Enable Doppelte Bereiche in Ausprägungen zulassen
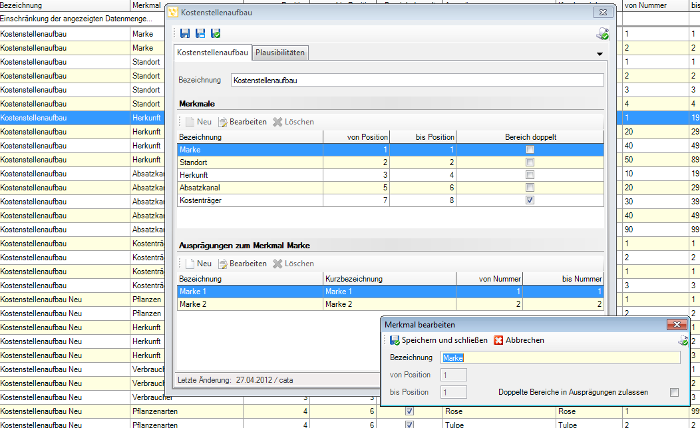This screenshot has width=700, height=428. [x=674, y=392]
